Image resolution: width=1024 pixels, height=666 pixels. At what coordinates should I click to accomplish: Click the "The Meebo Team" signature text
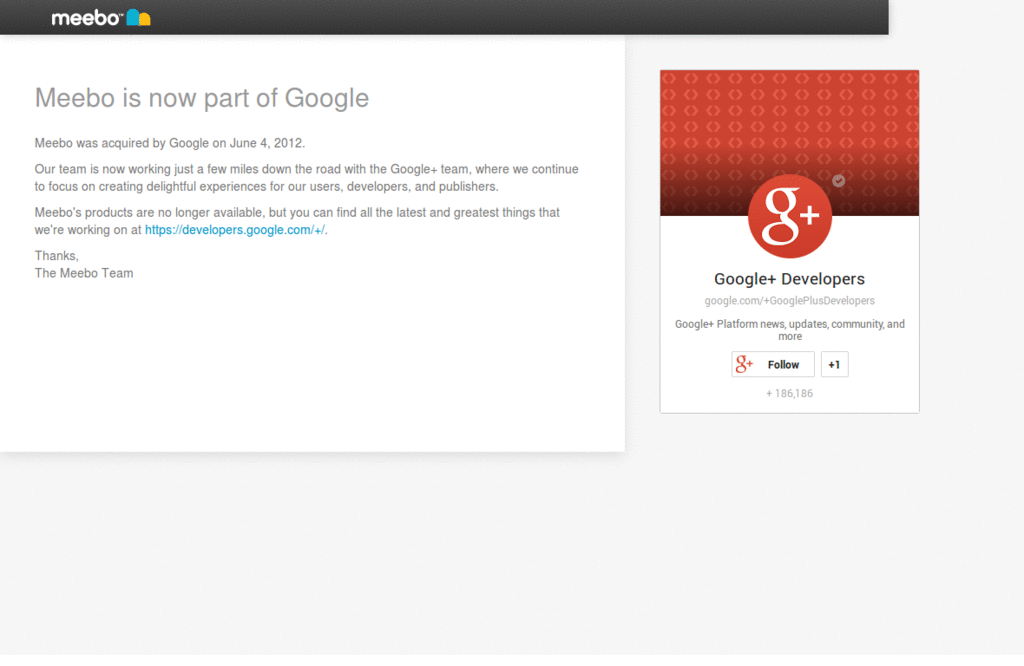[84, 273]
